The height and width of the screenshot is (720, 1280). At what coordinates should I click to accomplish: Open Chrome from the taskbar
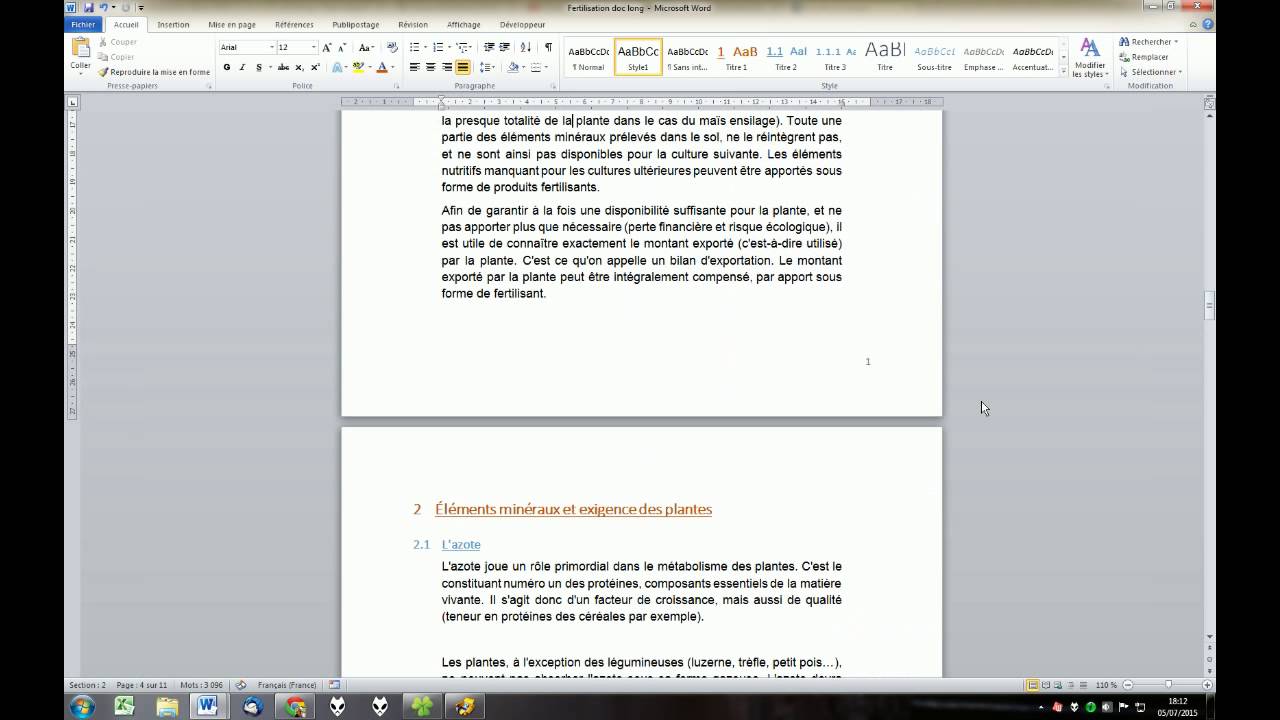point(296,706)
